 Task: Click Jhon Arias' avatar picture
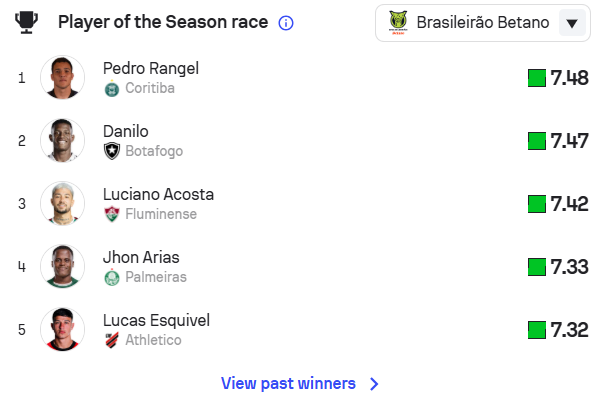[x=62, y=266]
